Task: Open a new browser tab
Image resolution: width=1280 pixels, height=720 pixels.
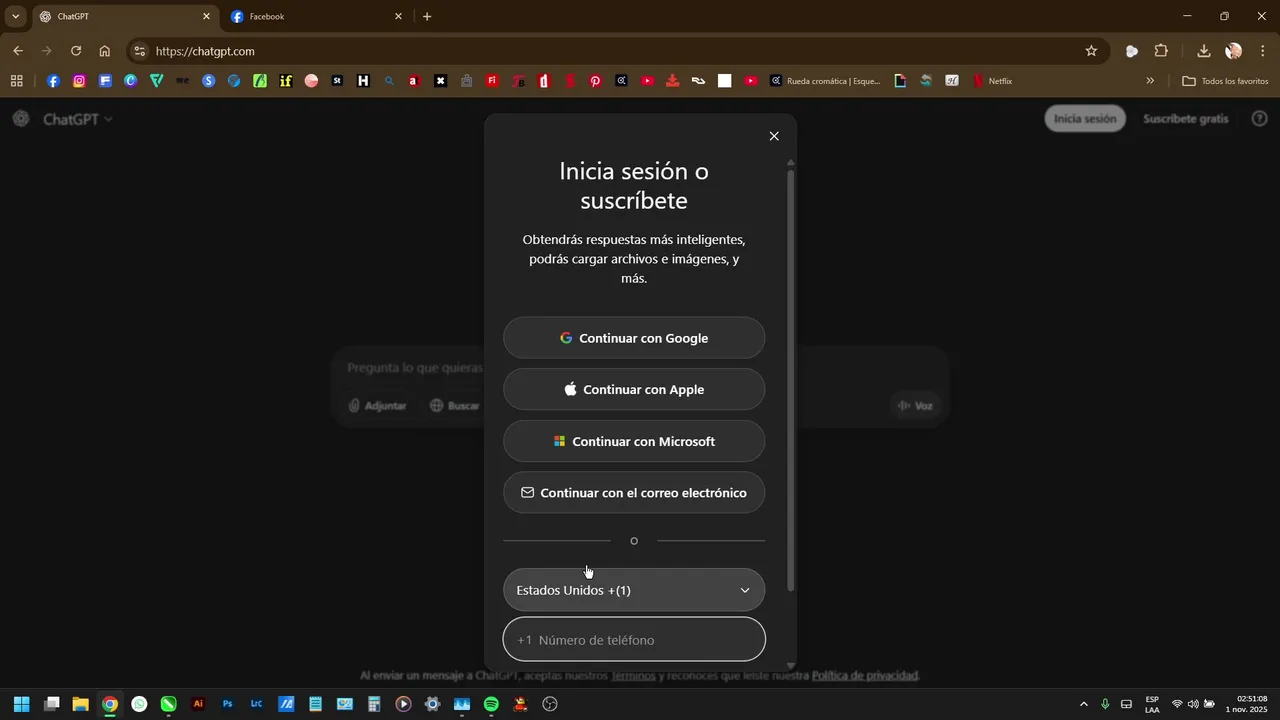Action: point(427,17)
